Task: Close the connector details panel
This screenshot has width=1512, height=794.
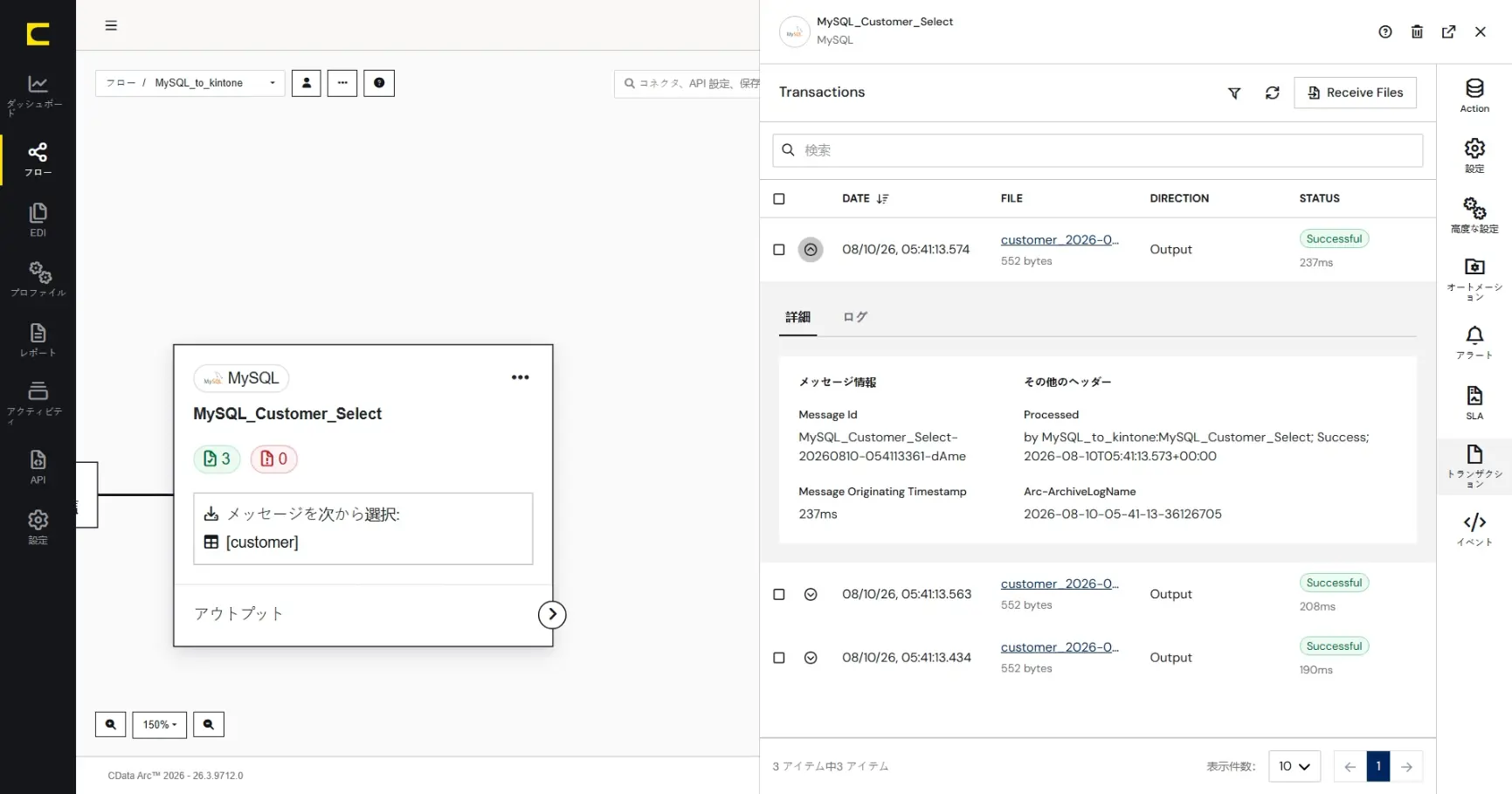Action: click(x=1481, y=31)
